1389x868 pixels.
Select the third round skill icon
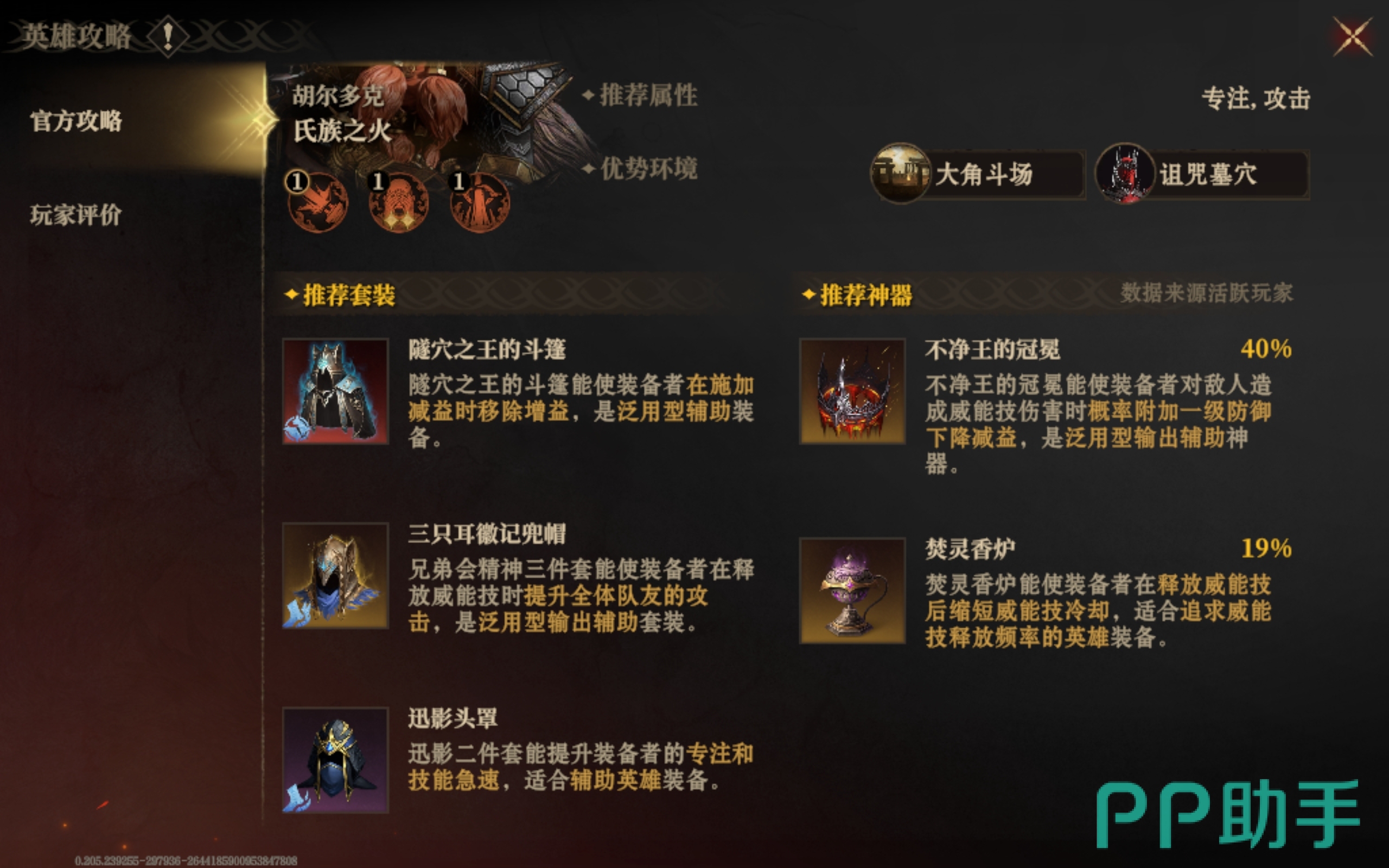(479, 201)
